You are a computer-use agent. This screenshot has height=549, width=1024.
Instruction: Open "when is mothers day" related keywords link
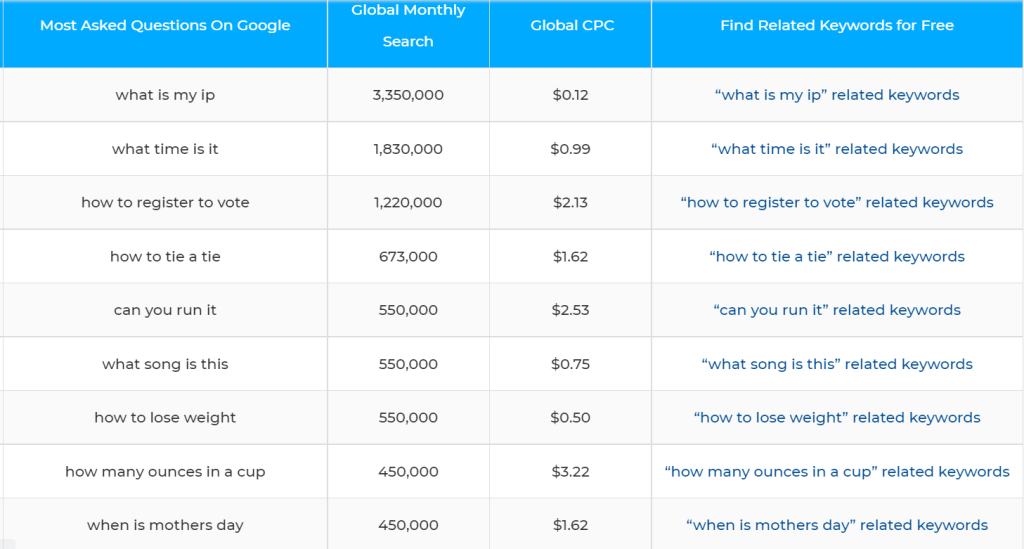(837, 525)
